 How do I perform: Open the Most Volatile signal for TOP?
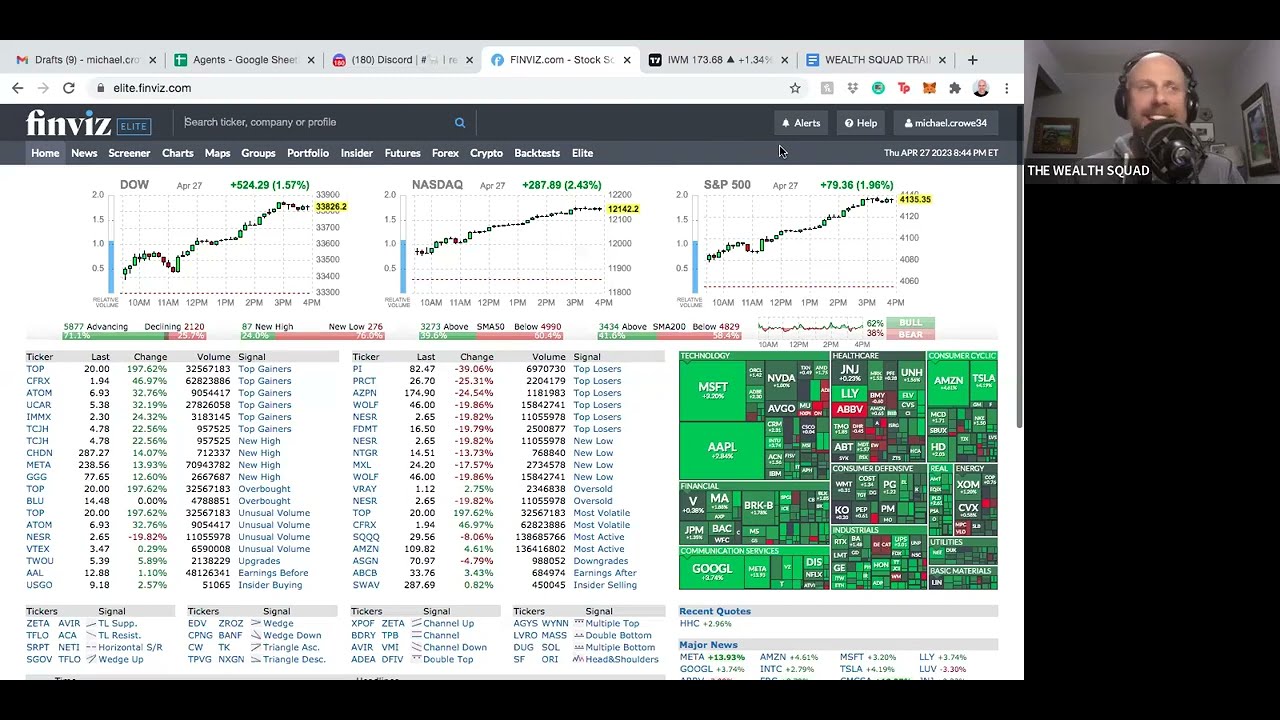(601, 513)
